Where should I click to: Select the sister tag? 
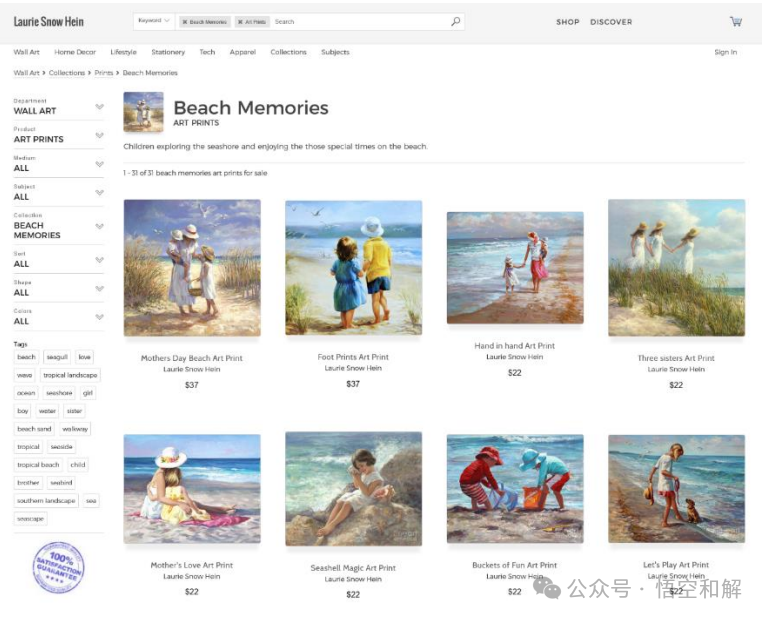coord(74,411)
